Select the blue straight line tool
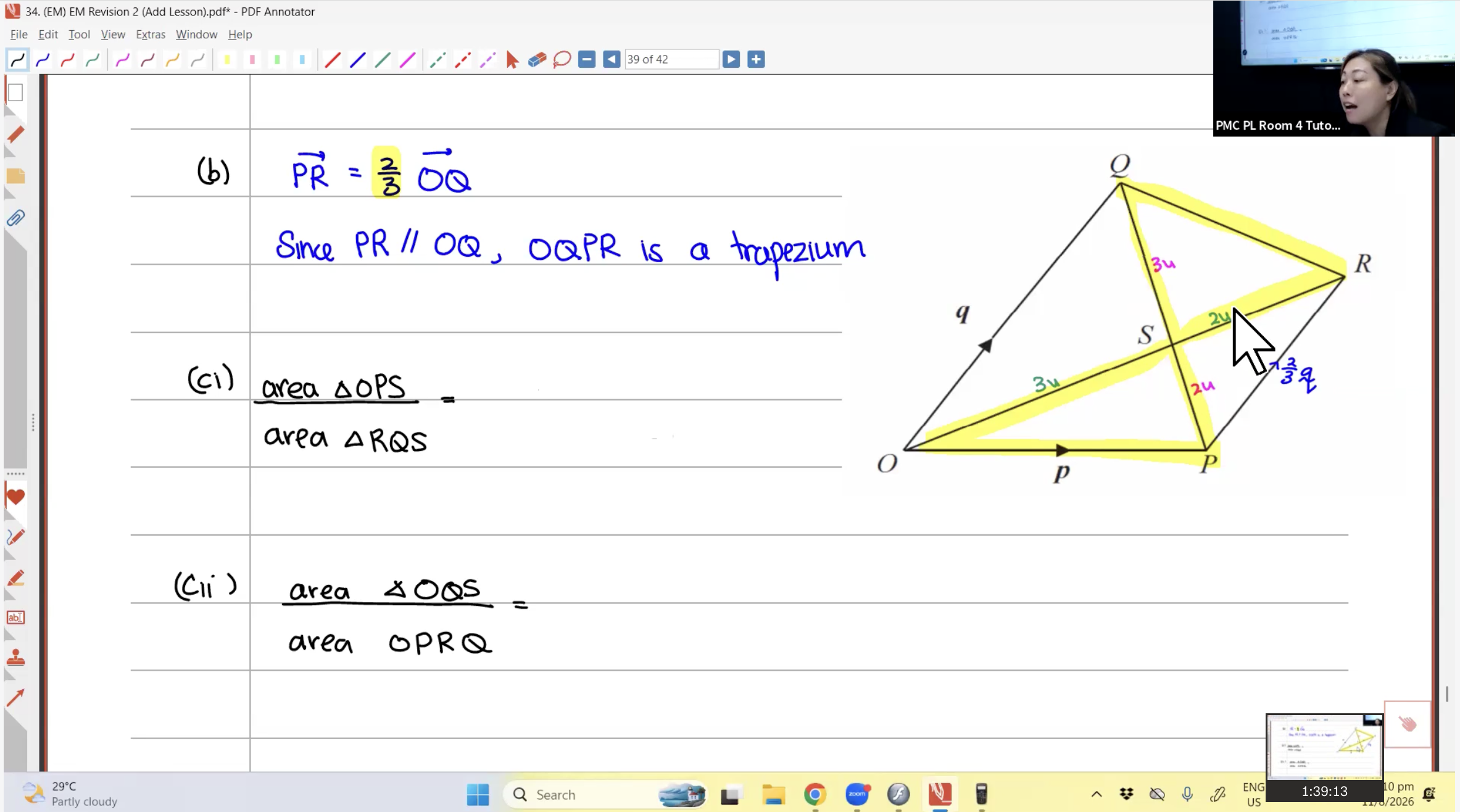1460x812 pixels. tap(357, 60)
